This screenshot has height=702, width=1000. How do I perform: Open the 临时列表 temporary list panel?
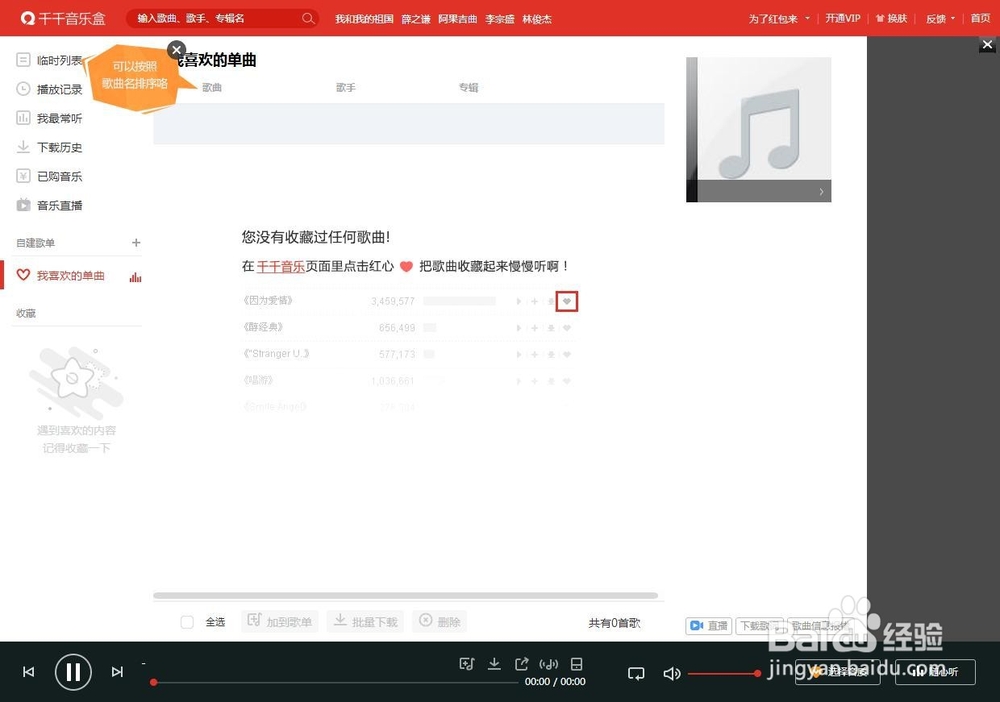(60, 59)
